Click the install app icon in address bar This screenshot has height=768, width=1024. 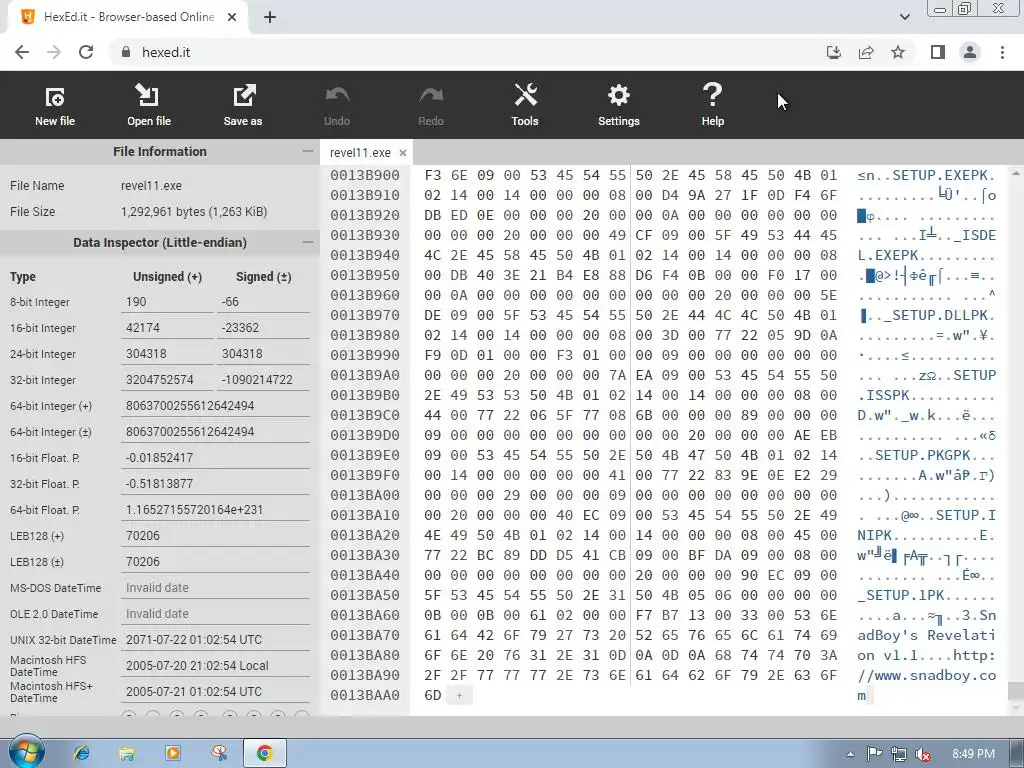834,52
